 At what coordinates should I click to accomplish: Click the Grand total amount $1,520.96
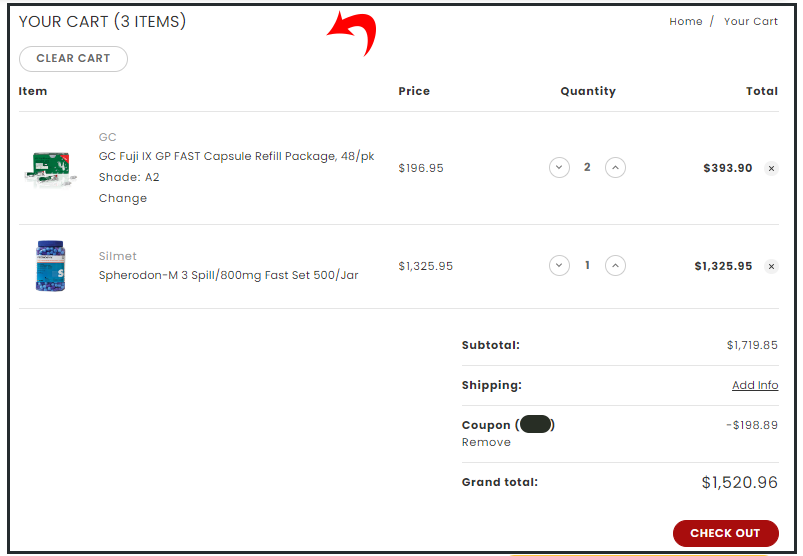click(x=739, y=482)
